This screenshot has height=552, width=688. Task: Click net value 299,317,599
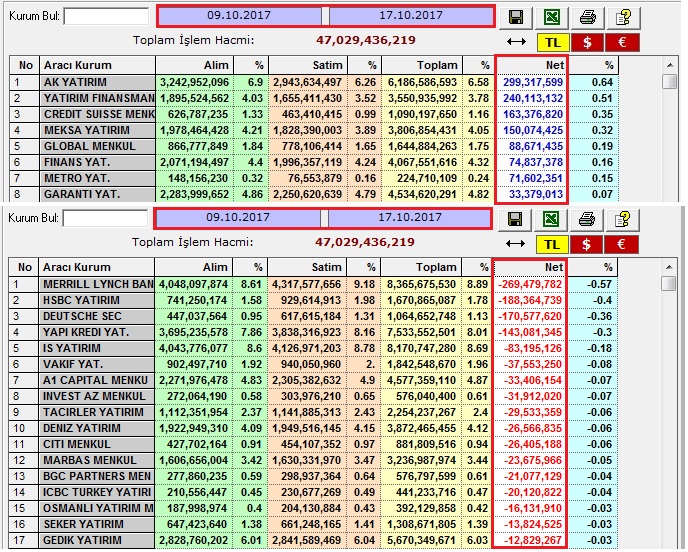click(533, 82)
